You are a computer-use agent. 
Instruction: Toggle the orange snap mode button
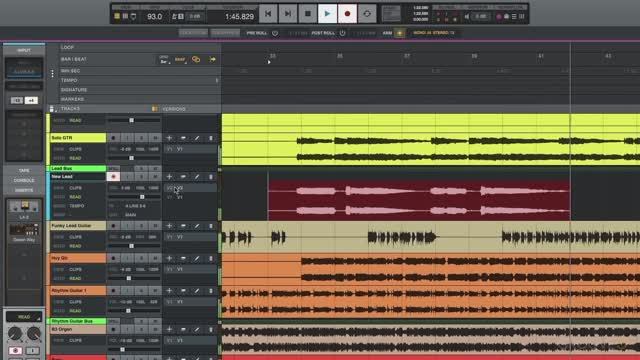[180, 60]
